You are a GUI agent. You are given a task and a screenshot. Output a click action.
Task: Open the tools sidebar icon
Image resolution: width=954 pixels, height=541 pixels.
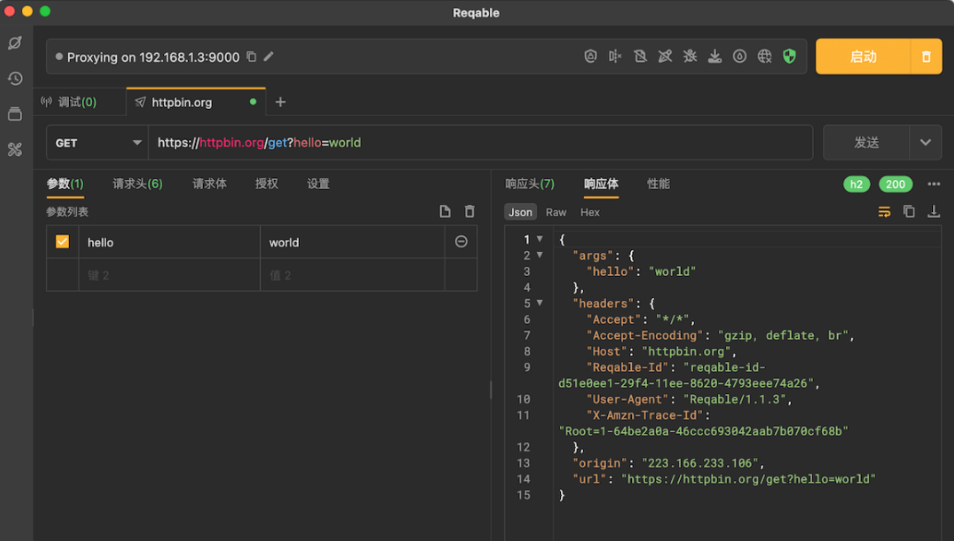tap(15, 149)
